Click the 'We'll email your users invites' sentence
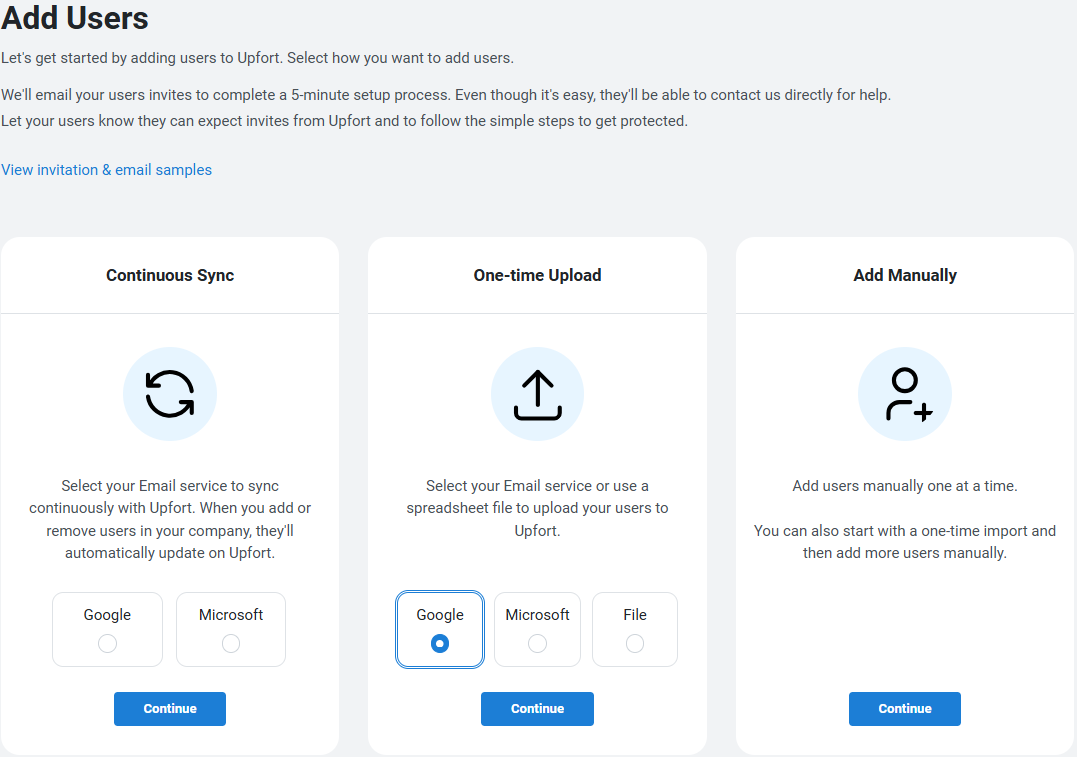The width and height of the screenshot is (1077, 757). point(446,95)
